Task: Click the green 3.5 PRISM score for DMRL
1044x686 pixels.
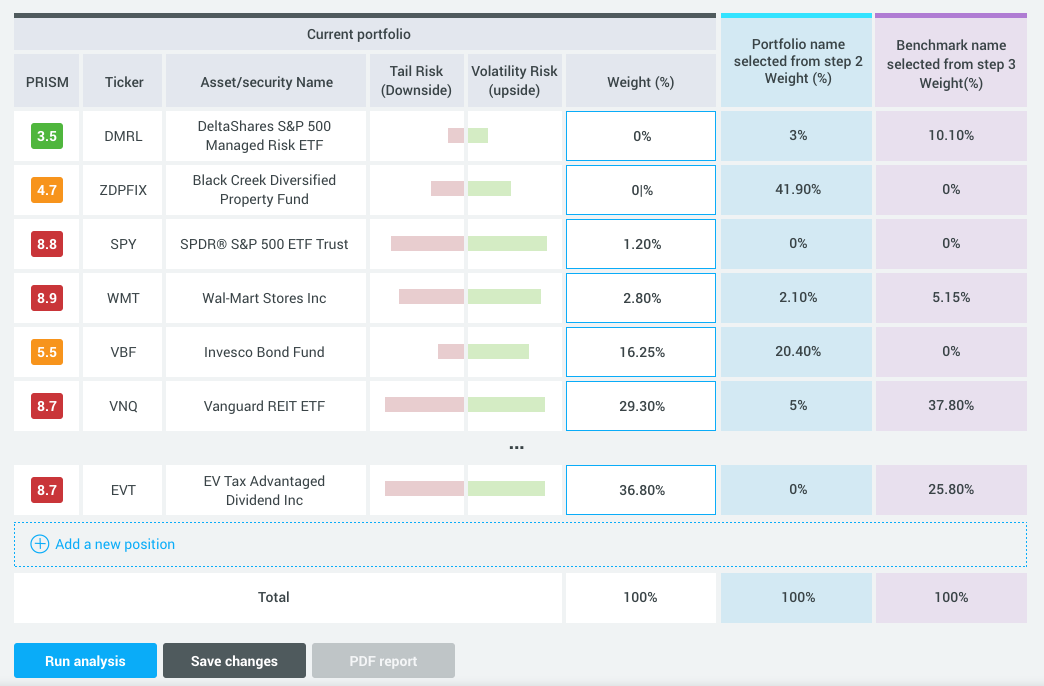Action: [46, 136]
